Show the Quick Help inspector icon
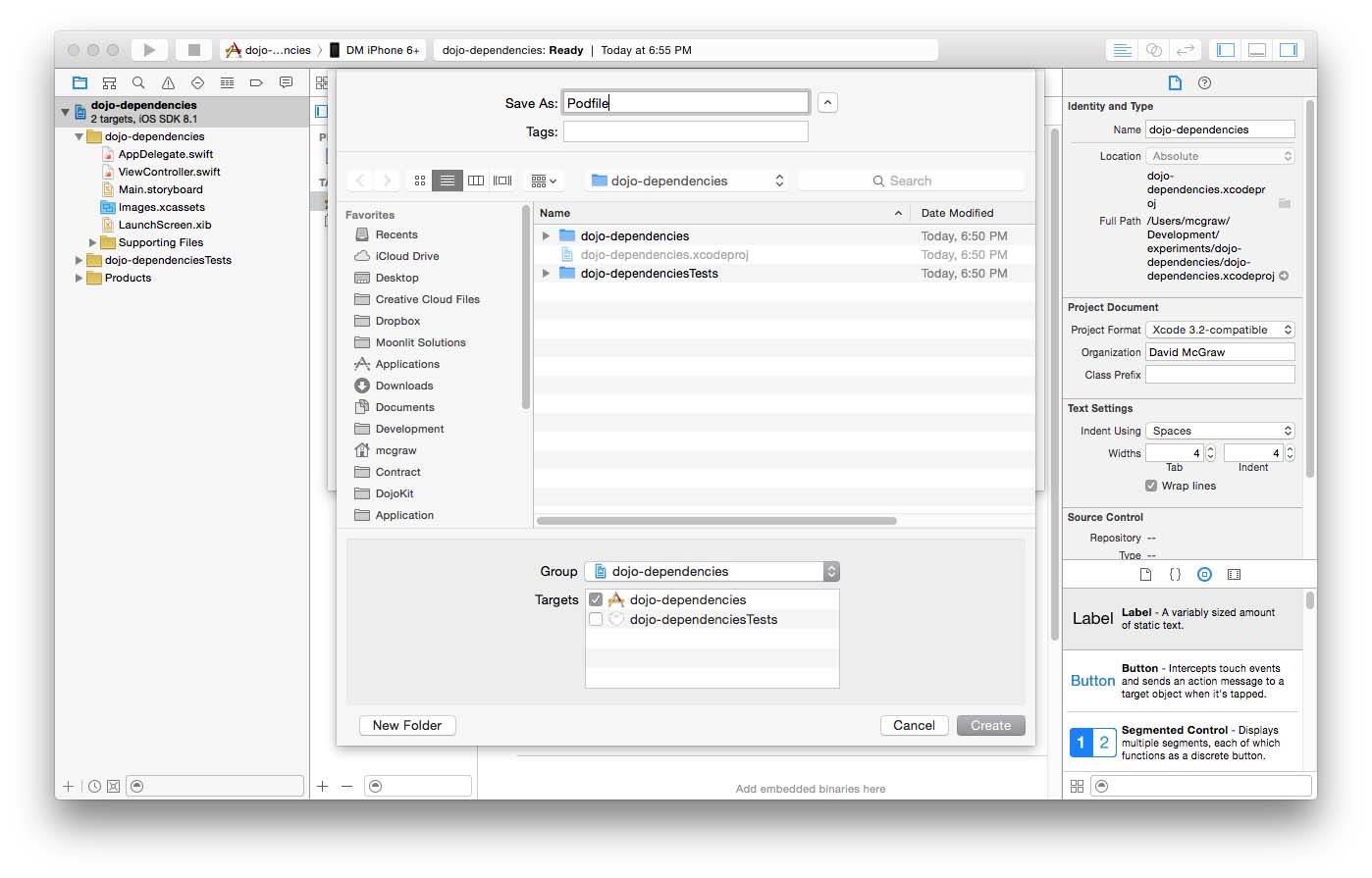 (1204, 83)
